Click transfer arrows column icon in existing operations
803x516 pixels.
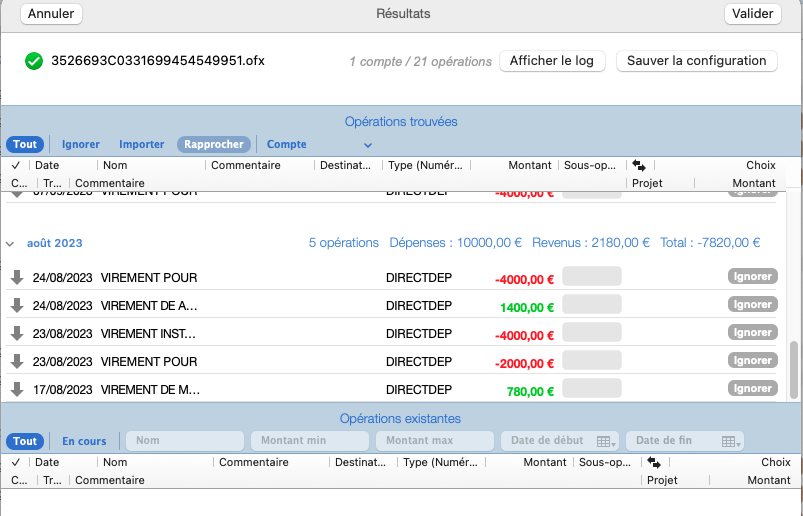point(654,463)
